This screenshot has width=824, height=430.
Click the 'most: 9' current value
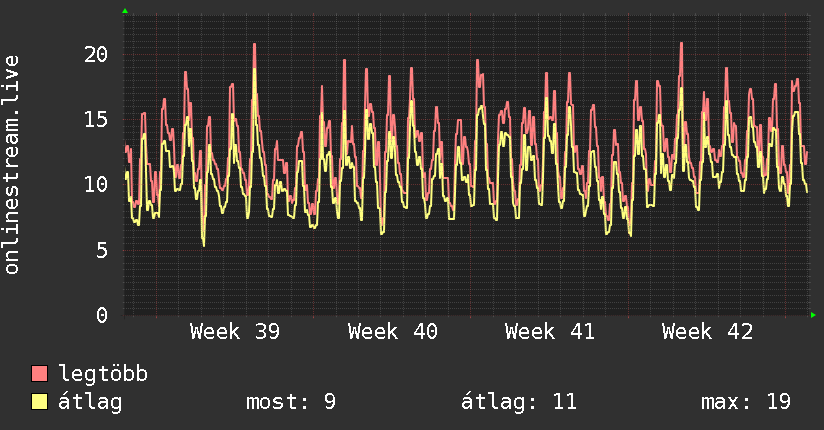click(291, 402)
